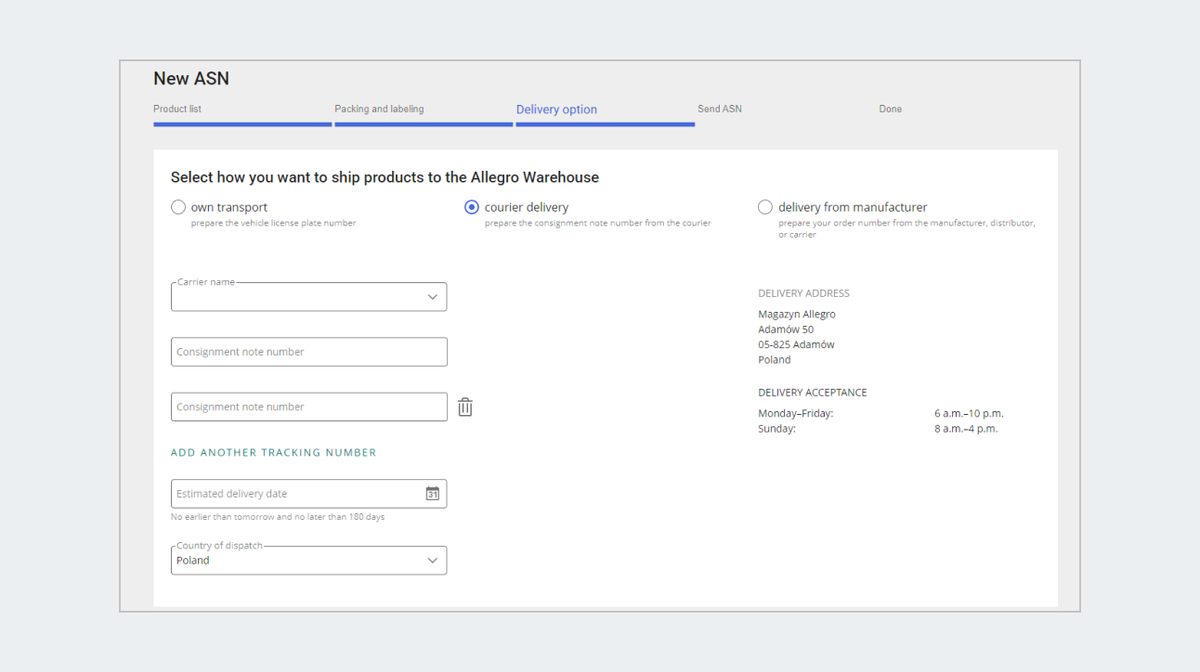Select the Adamów 50 address line
Screen dimensions: 1200x672
786,329
